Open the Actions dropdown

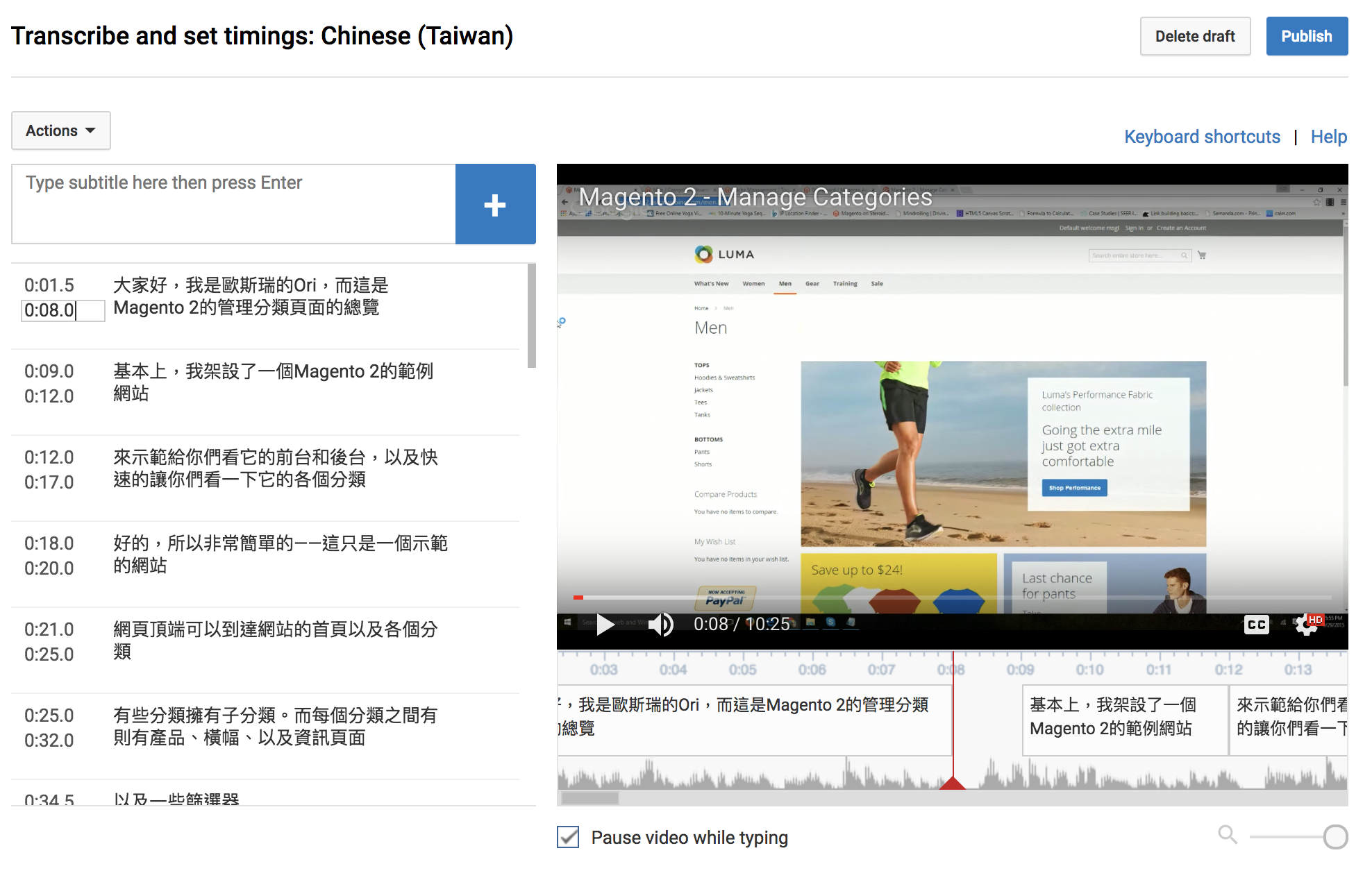click(61, 130)
